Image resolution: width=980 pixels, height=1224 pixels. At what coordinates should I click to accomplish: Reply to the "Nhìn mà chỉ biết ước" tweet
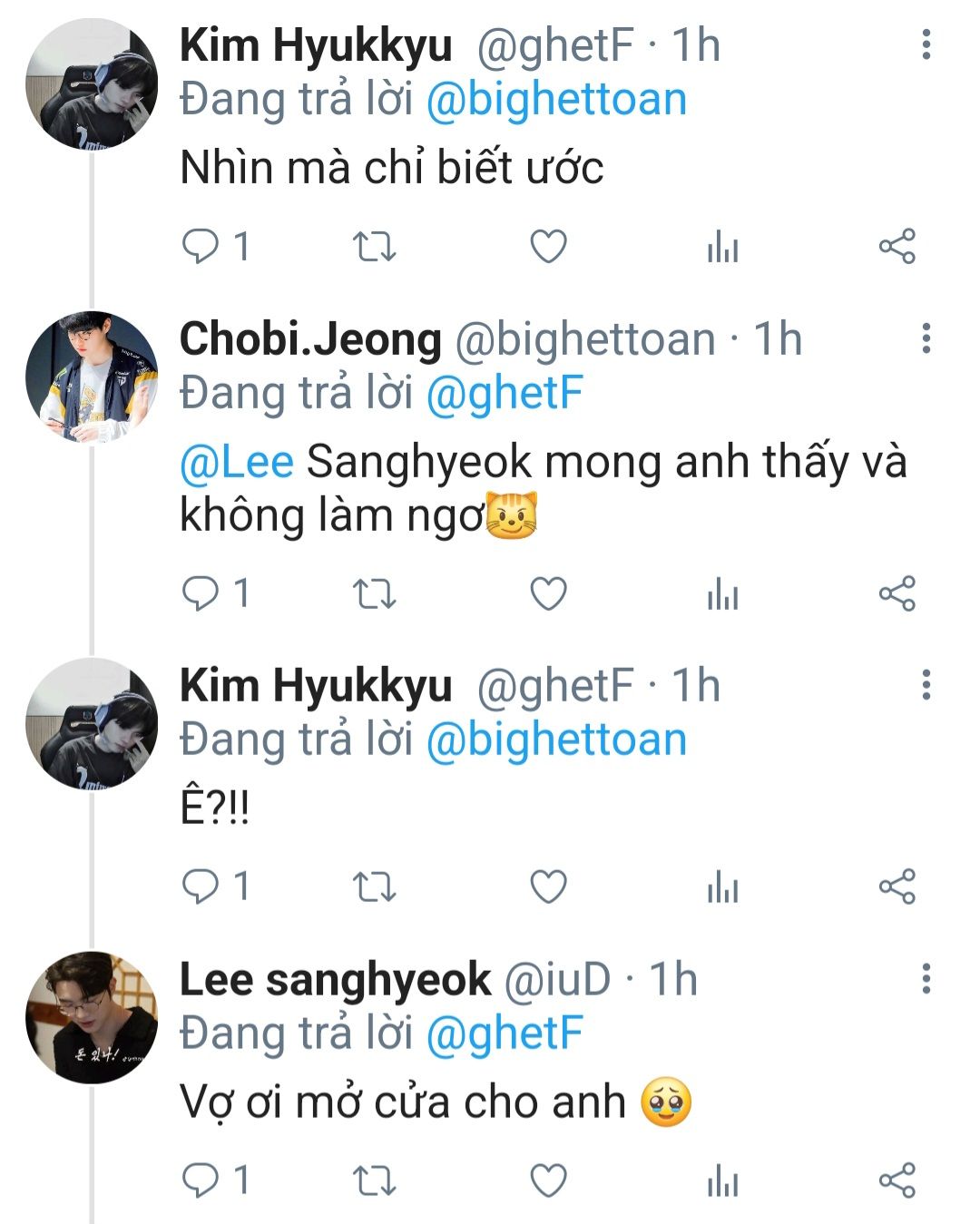point(201,247)
